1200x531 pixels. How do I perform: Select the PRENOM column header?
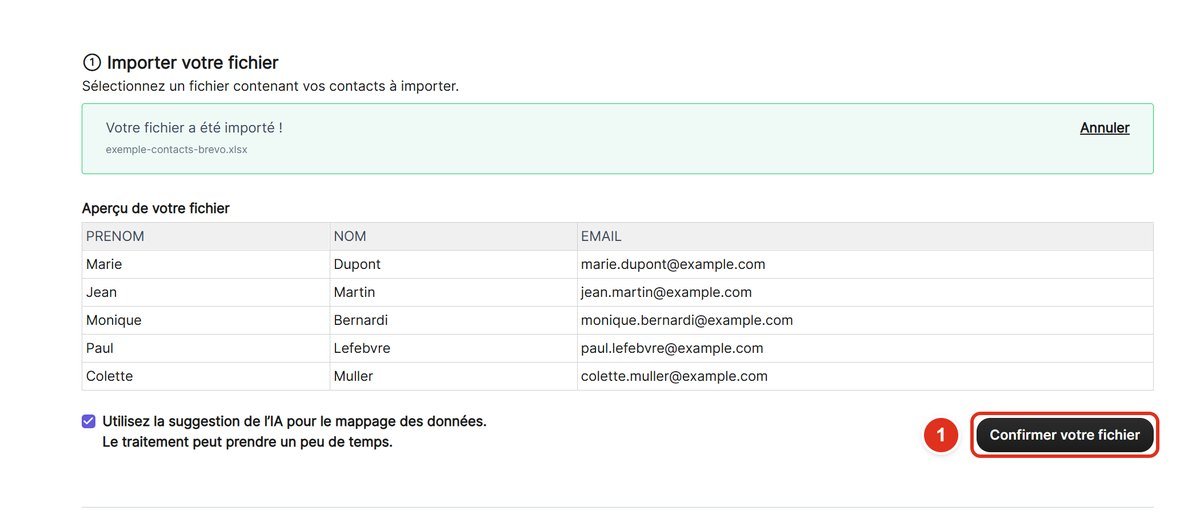point(206,237)
